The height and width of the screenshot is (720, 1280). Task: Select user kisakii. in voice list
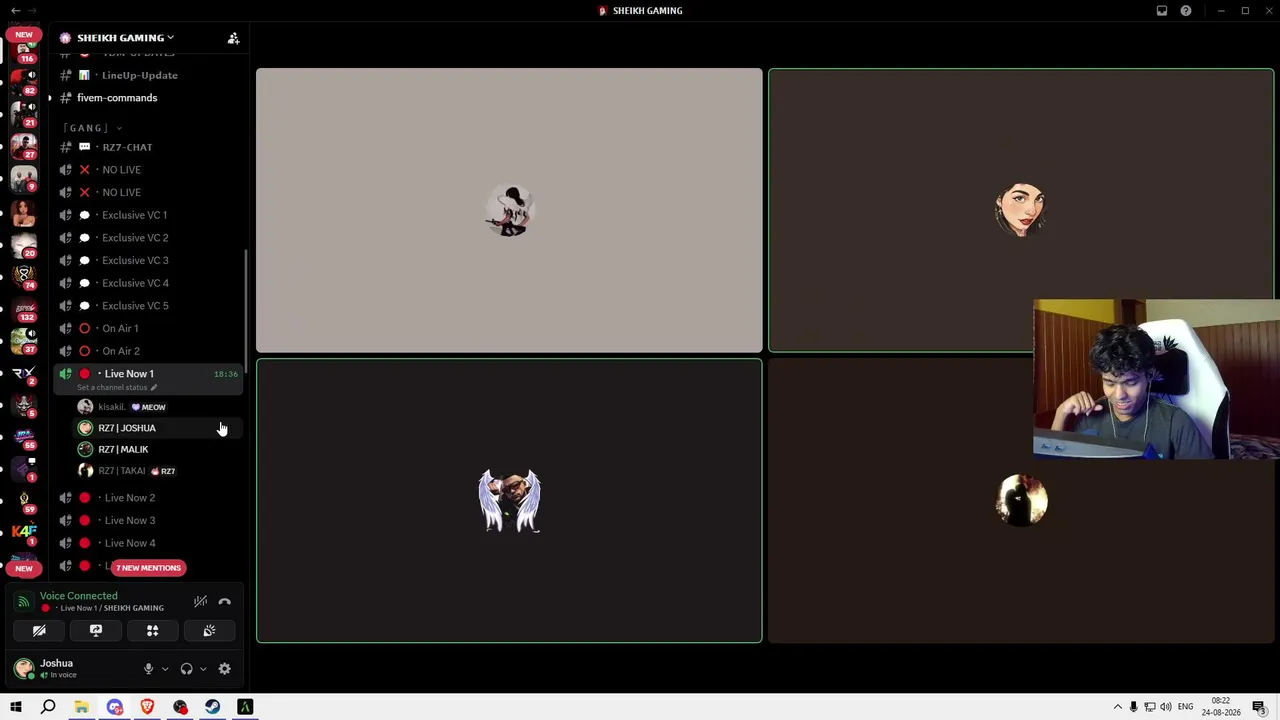[x=158, y=407]
